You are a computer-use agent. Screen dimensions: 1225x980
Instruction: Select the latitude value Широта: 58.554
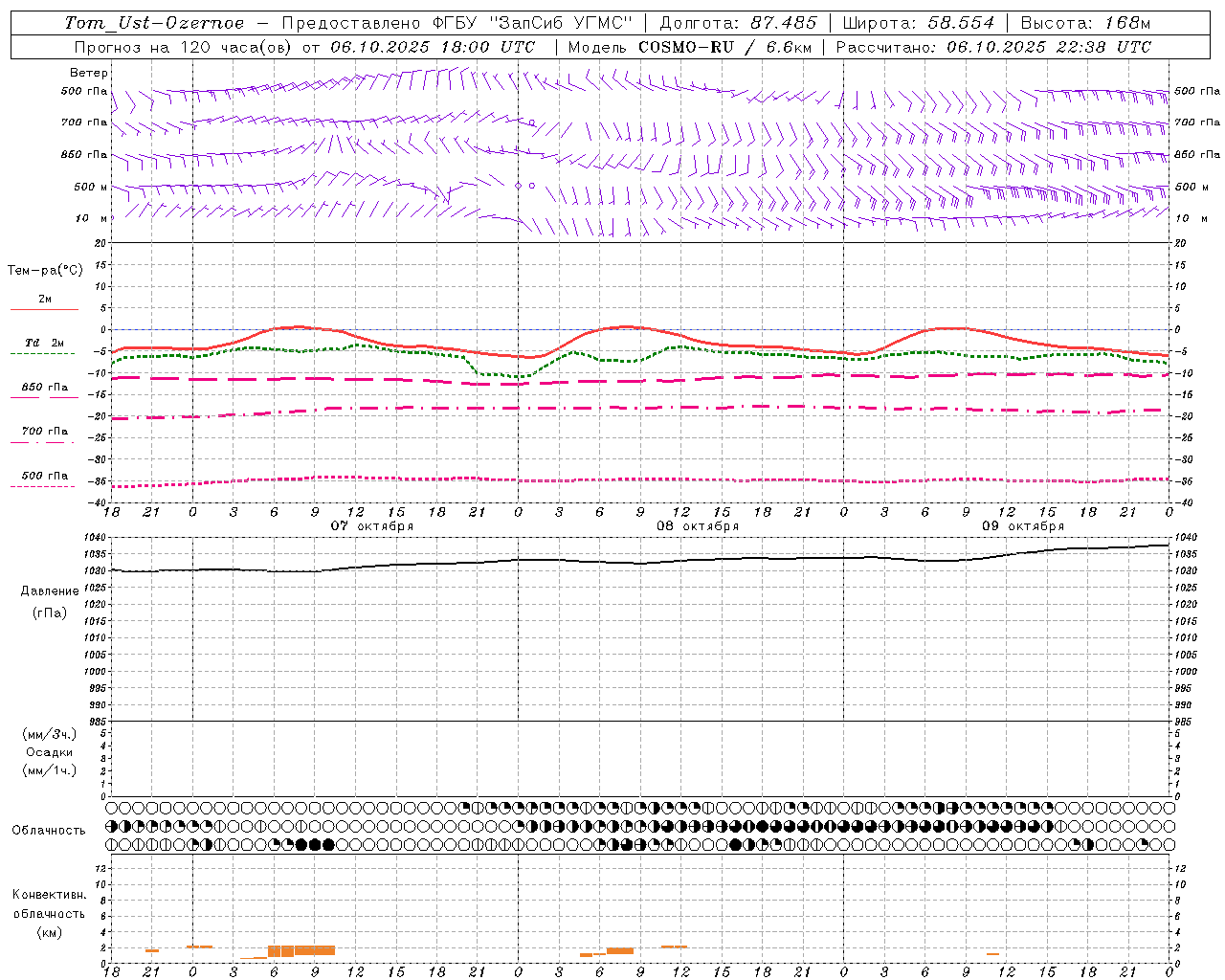(919, 23)
